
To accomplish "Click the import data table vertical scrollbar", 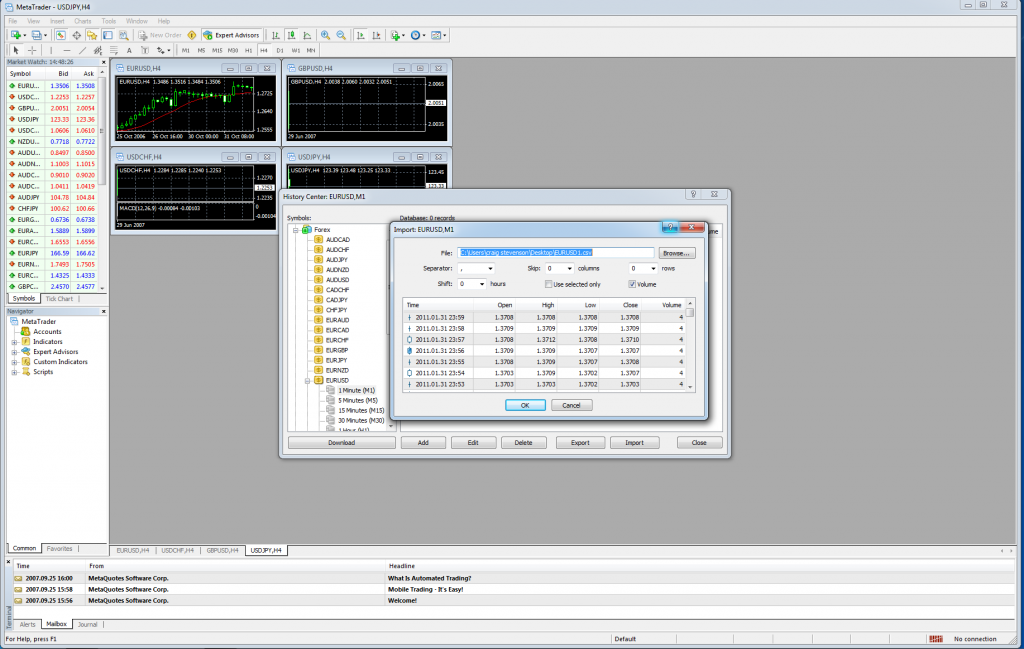I will click(689, 345).
